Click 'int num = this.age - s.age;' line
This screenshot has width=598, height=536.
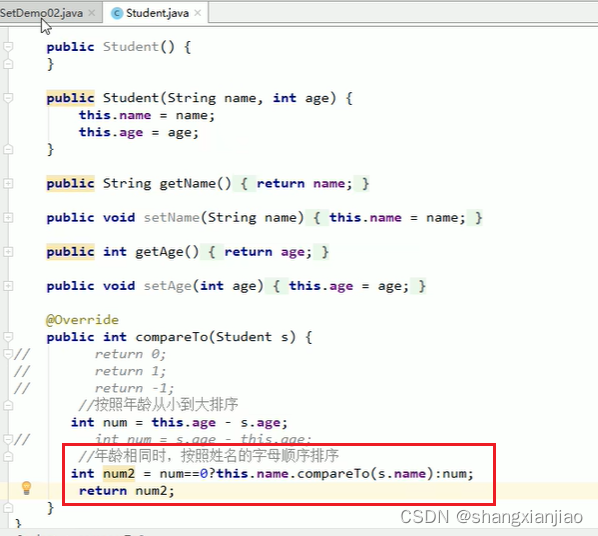coord(179,422)
